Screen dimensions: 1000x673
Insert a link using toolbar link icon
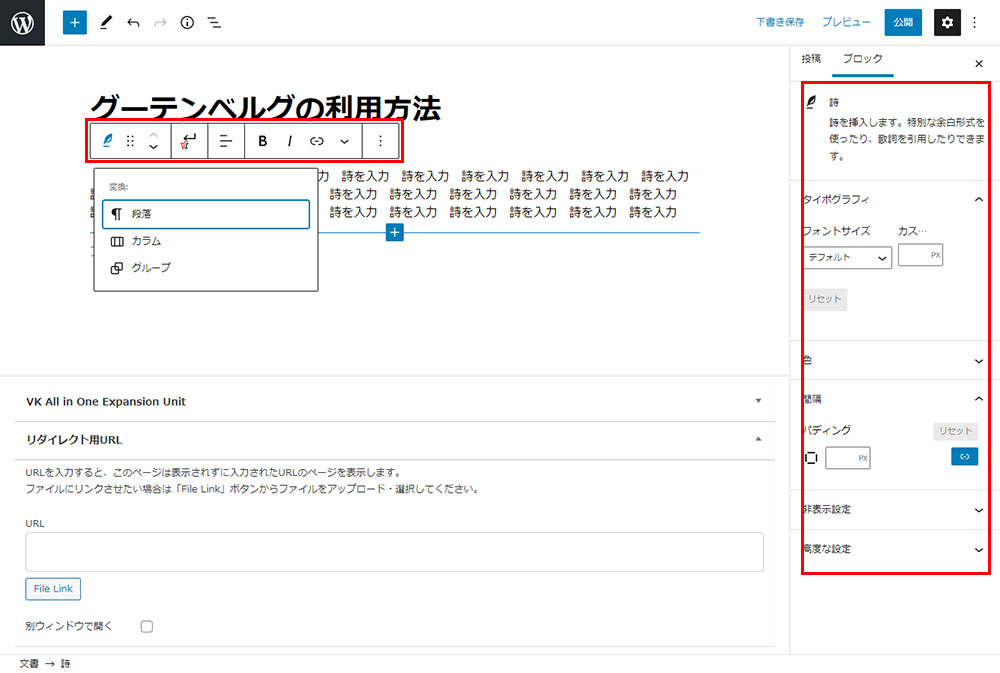[317, 141]
